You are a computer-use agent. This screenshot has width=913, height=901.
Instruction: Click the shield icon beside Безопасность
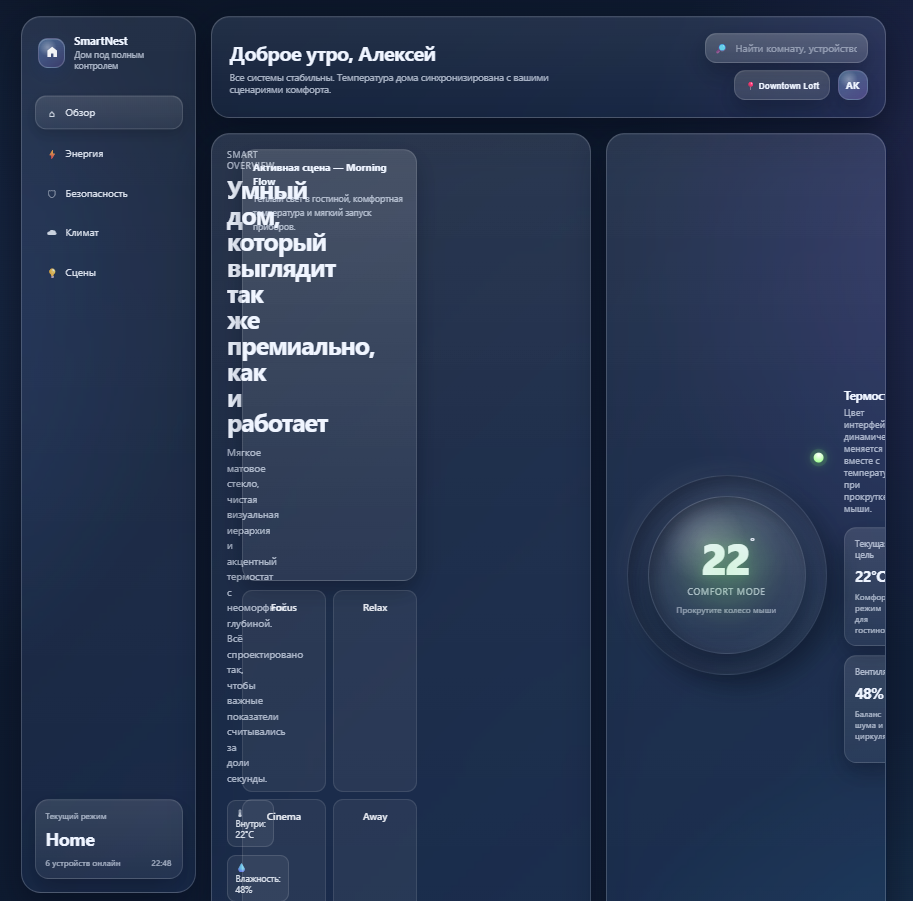click(x=52, y=194)
